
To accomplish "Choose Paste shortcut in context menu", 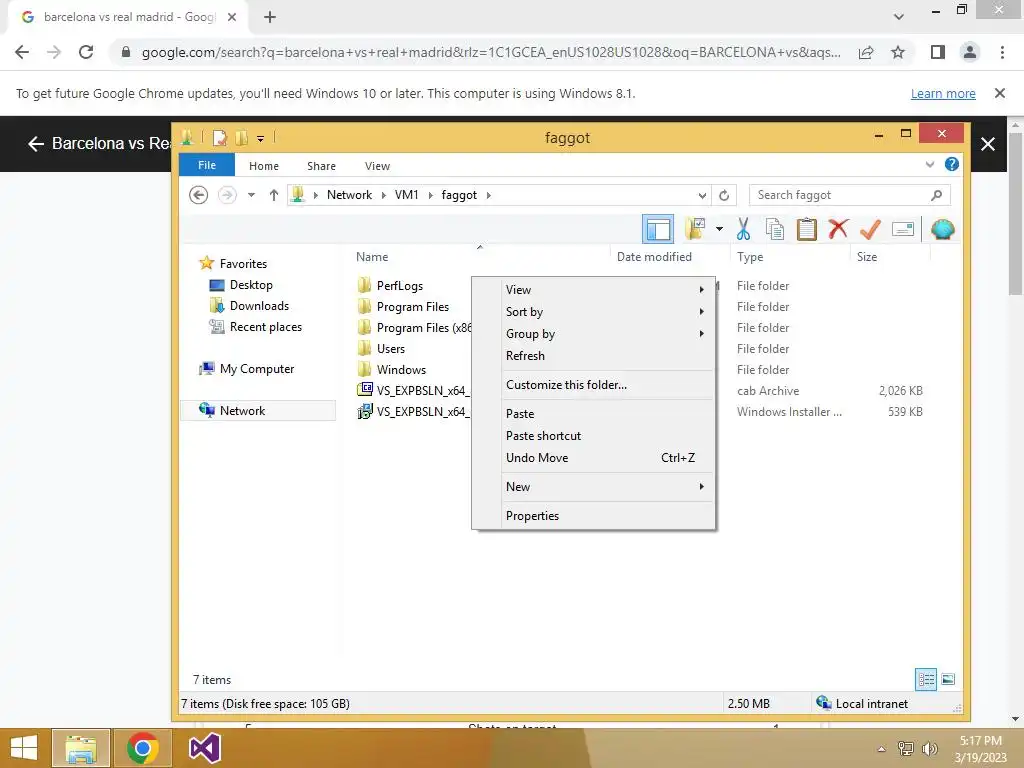I will [594, 436].
